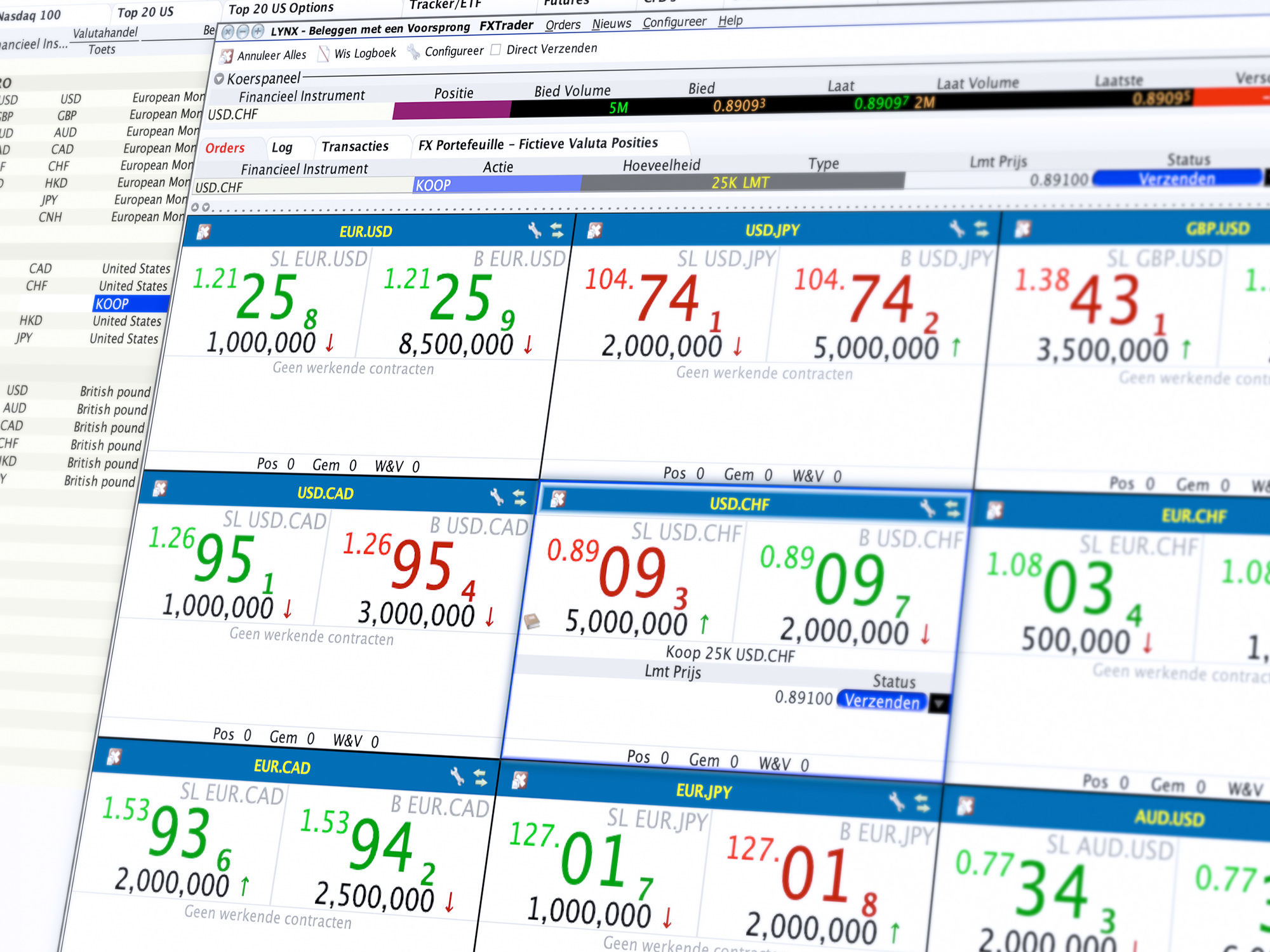The image size is (1270, 952).
Task: Click B USD.CHF buy price 0.89097
Action: [834, 581]
